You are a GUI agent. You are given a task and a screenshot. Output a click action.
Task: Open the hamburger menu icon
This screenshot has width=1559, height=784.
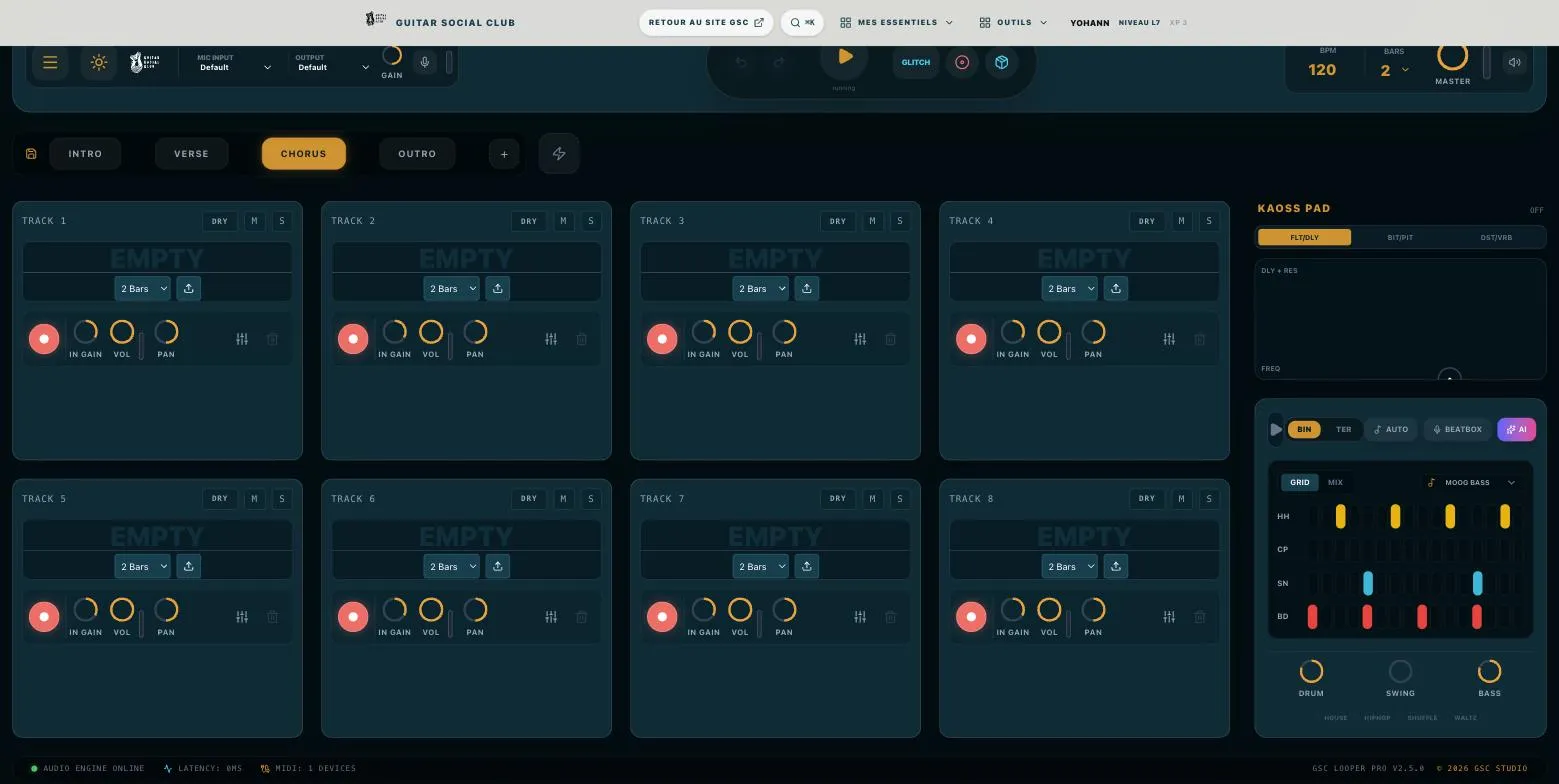pyautogui.click(x=50, y=62)
